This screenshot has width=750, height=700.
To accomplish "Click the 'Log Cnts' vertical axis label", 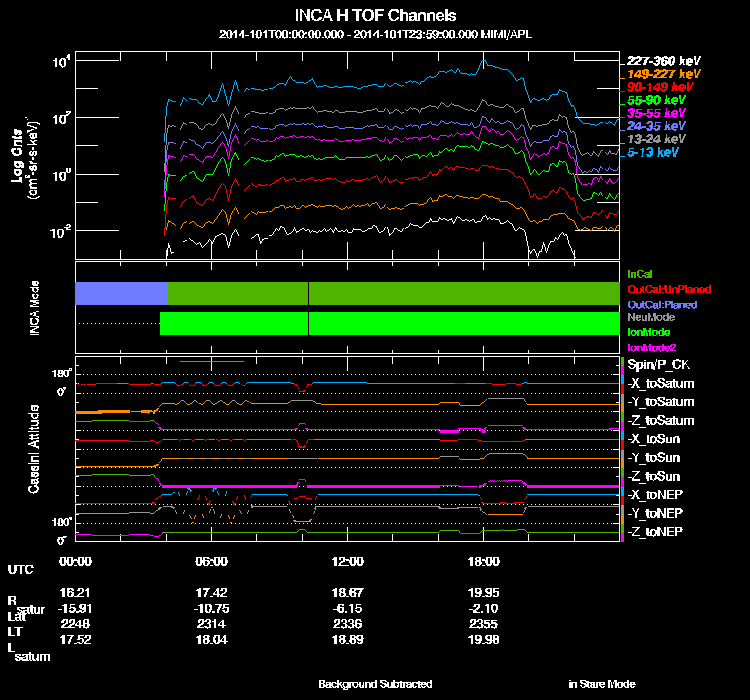I will click(x=17, y=156).
